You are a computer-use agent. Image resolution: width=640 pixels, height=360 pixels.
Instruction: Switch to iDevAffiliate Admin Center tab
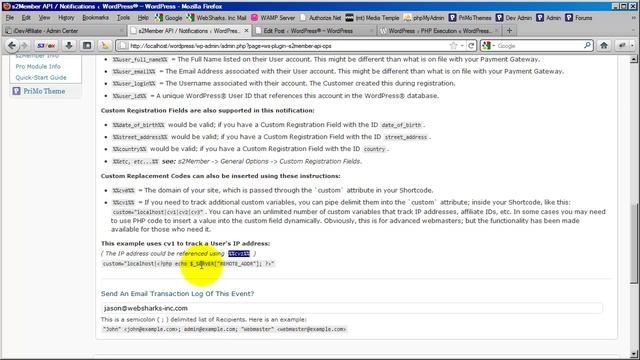pyautogui.click(x=64, y=31)
